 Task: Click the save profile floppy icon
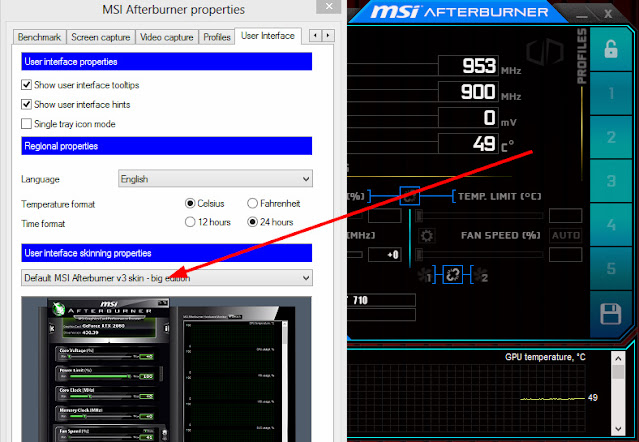(x=610, y=314)
